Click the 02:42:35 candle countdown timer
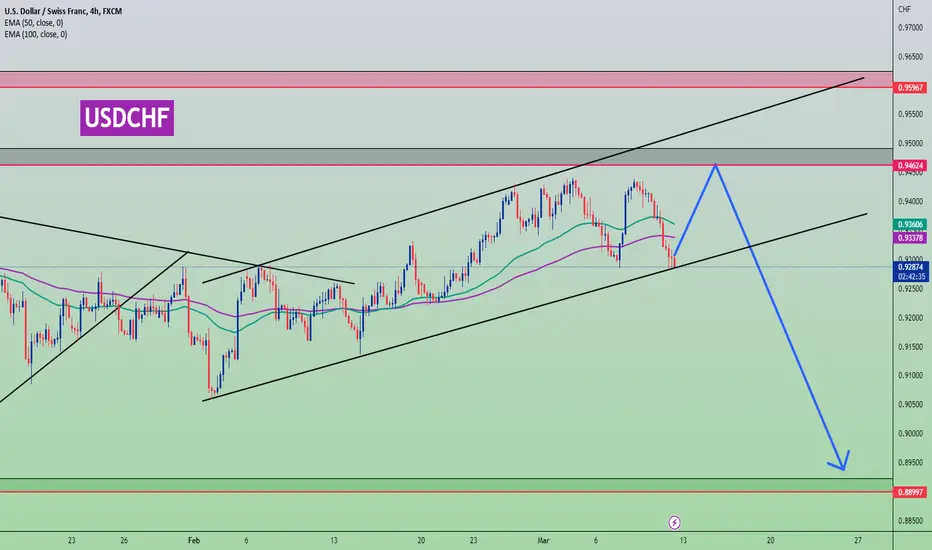Image resolution: width=932 pixels, height=550 pixels. pos(911,276)
